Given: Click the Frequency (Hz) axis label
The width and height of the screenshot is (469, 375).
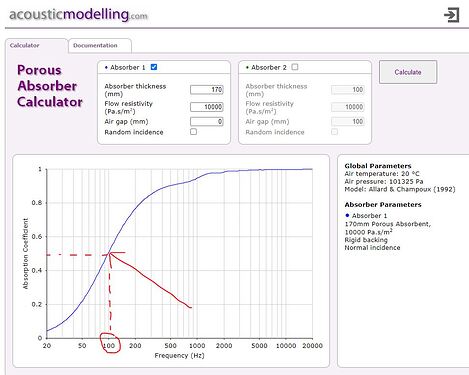Looking at the screenshot, I should tap(179, 356).
